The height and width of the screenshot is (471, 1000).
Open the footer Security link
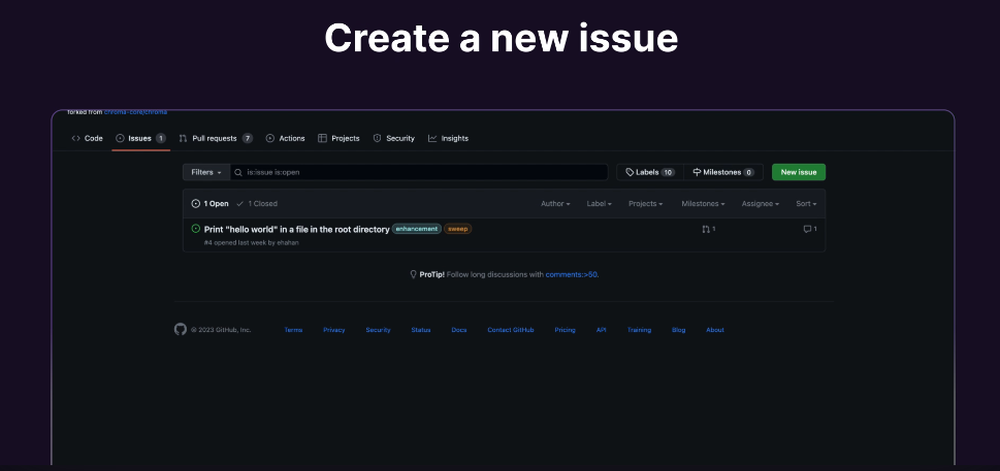pos(378,330)
